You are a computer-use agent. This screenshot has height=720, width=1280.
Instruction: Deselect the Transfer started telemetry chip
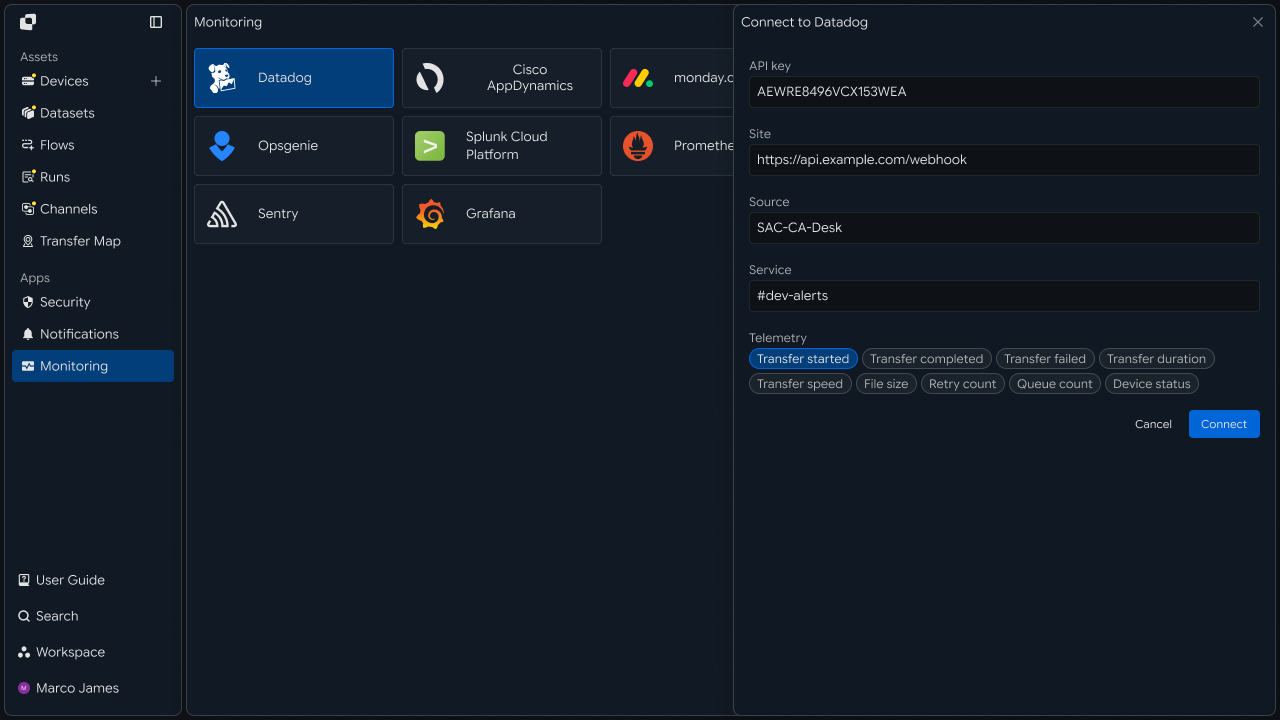[803, 359]
